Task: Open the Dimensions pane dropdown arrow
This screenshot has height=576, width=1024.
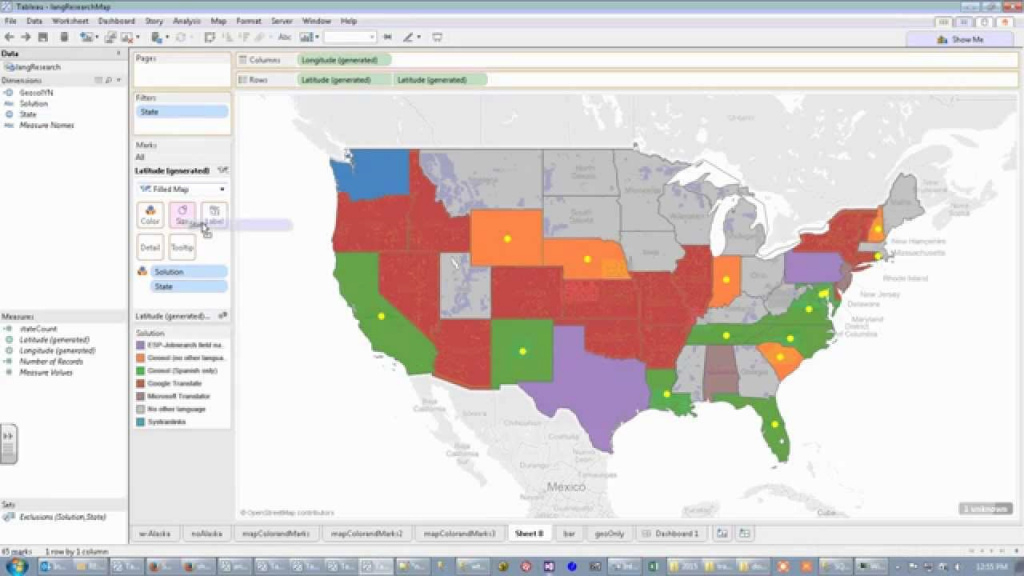Action: 119,79
